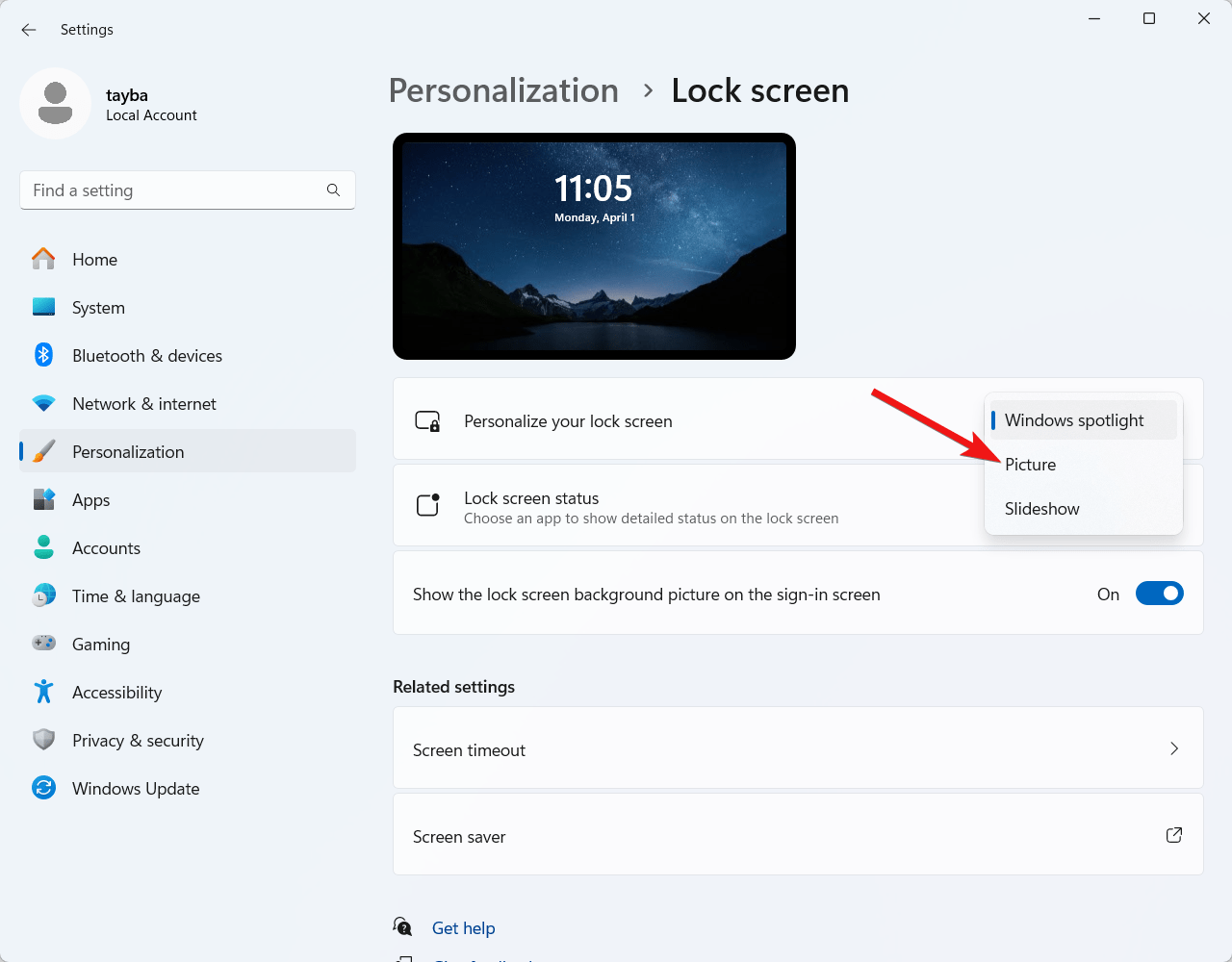This screenshot has width=1232, height=962.
Task: Click the Privacy & security shield icon
Action: pyautogui.click(x=43, y=740)
